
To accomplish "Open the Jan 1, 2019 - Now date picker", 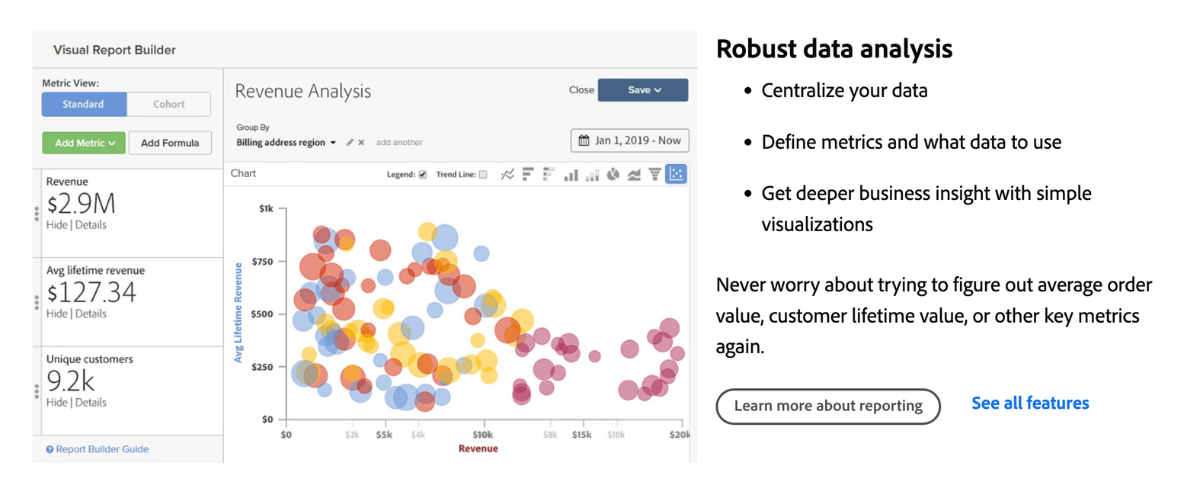I will [x=630, y=141].
